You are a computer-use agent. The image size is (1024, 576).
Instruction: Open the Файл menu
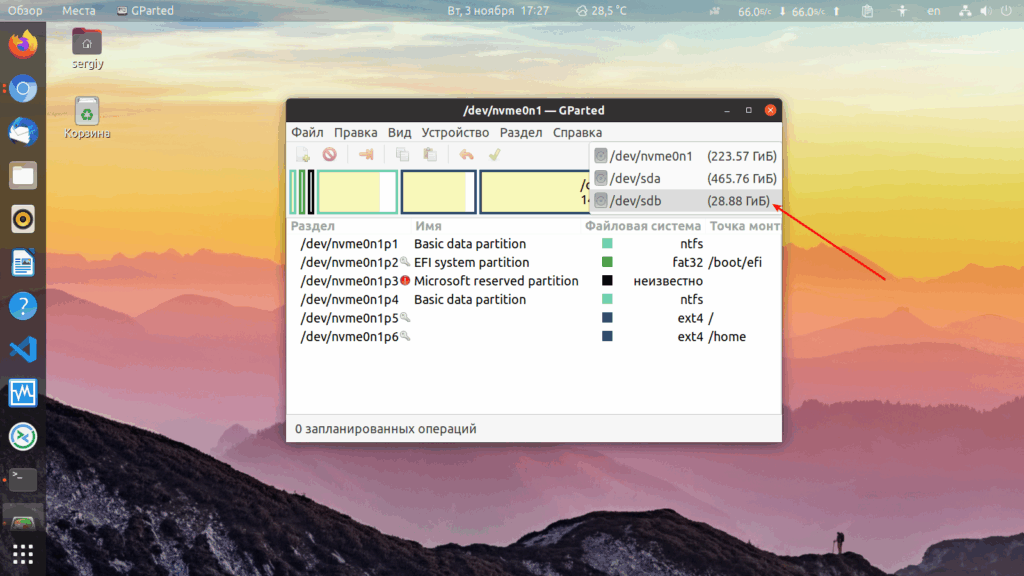tap(307, 133)
